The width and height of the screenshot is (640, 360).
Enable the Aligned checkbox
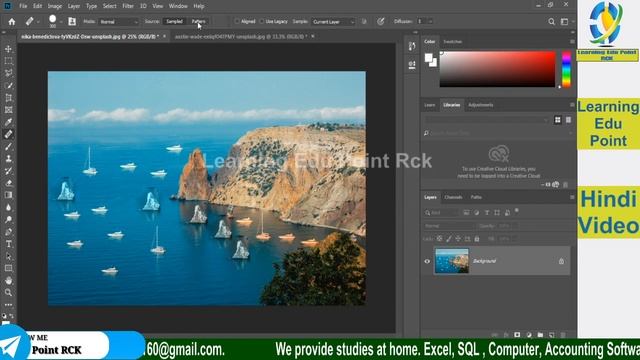click(x=237, y=22)
